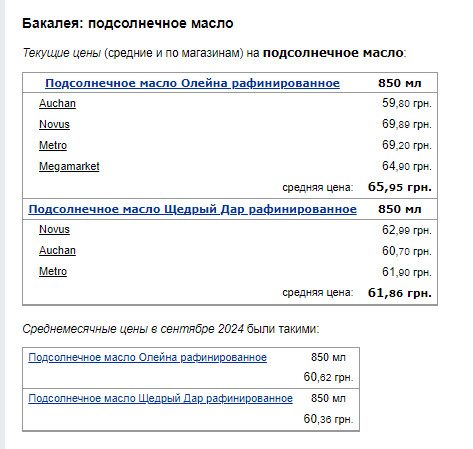Select the average price 65,95 грн.
This screenshot has height=449, width=473.
point(399,187)
